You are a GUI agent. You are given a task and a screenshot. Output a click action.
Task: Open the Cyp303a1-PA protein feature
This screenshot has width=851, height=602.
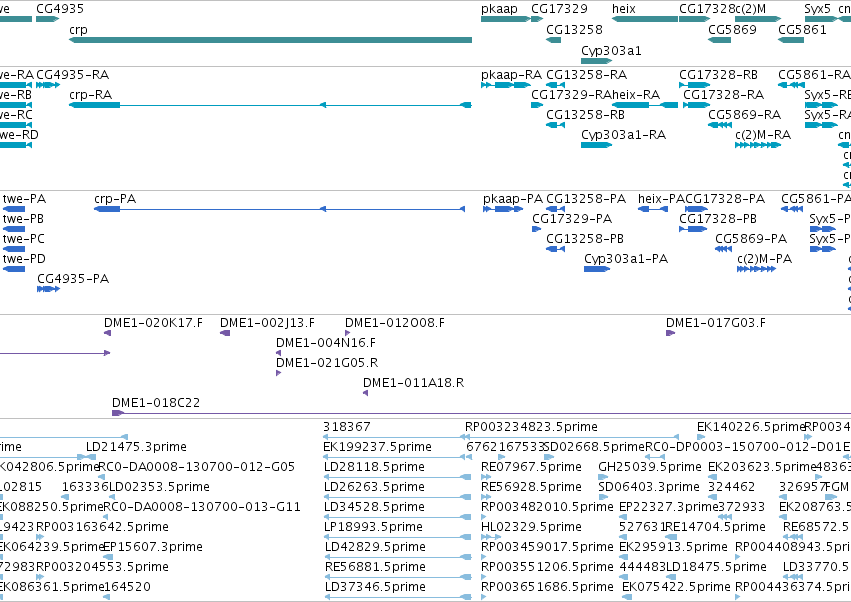[597, 269]
